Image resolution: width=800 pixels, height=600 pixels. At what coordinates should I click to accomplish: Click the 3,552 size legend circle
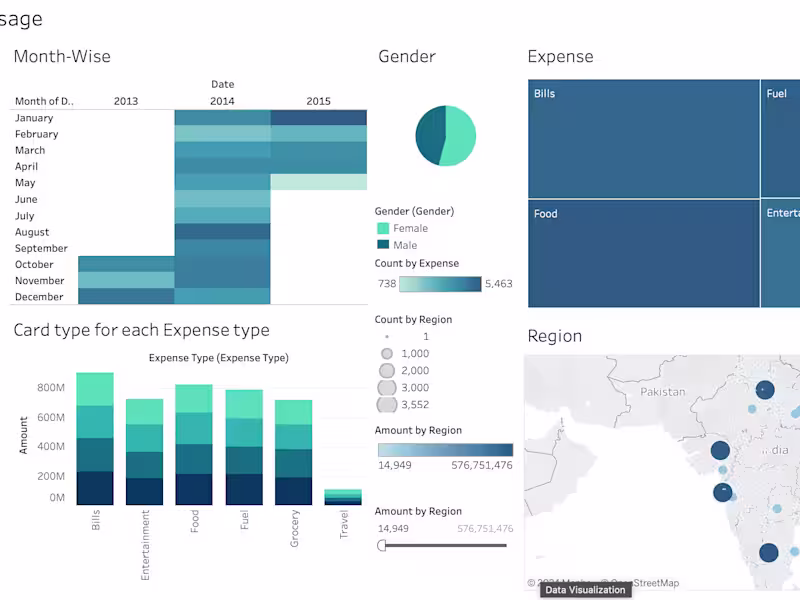click(387, 405)
